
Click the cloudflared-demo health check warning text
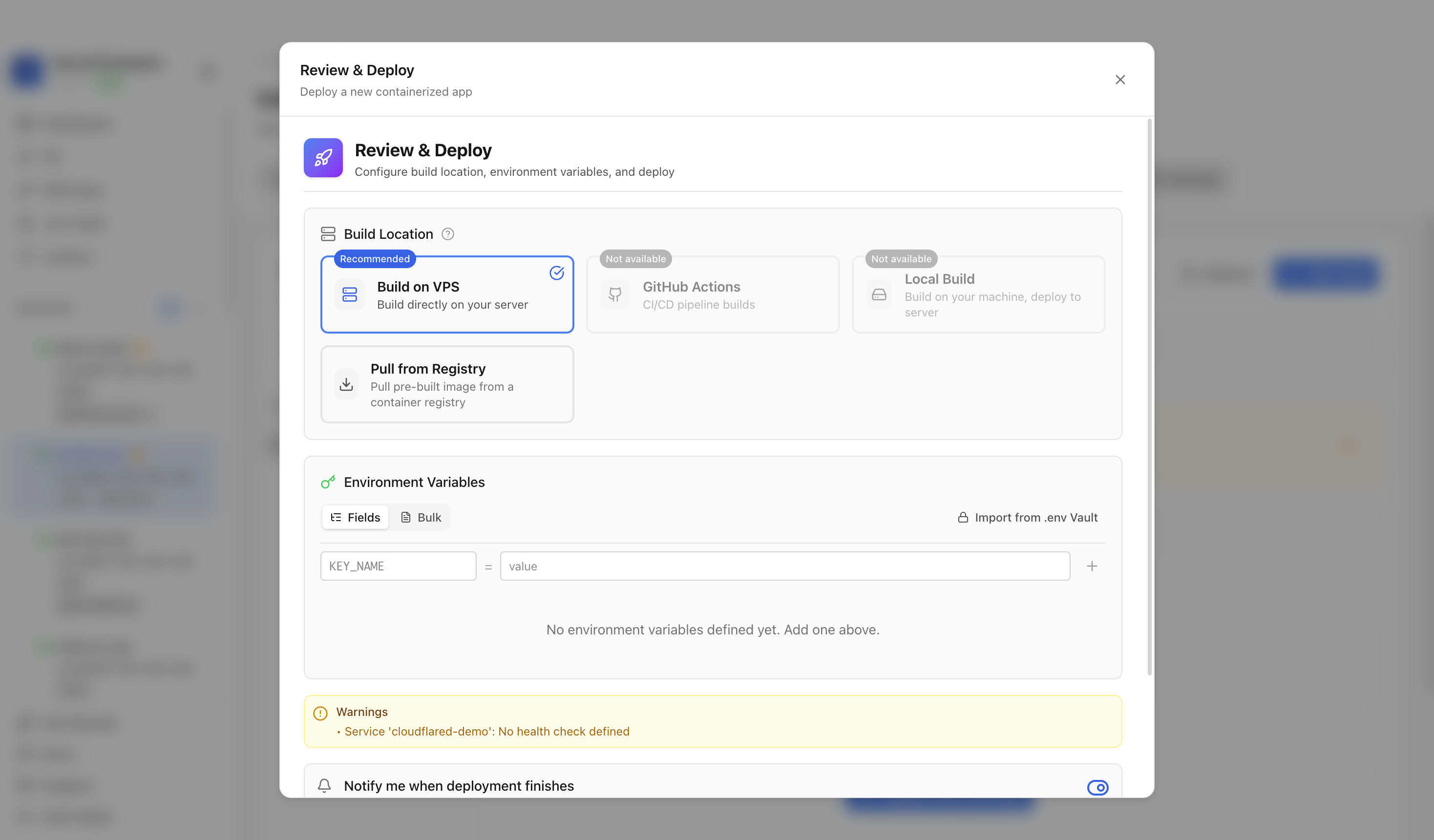point(486,731)
